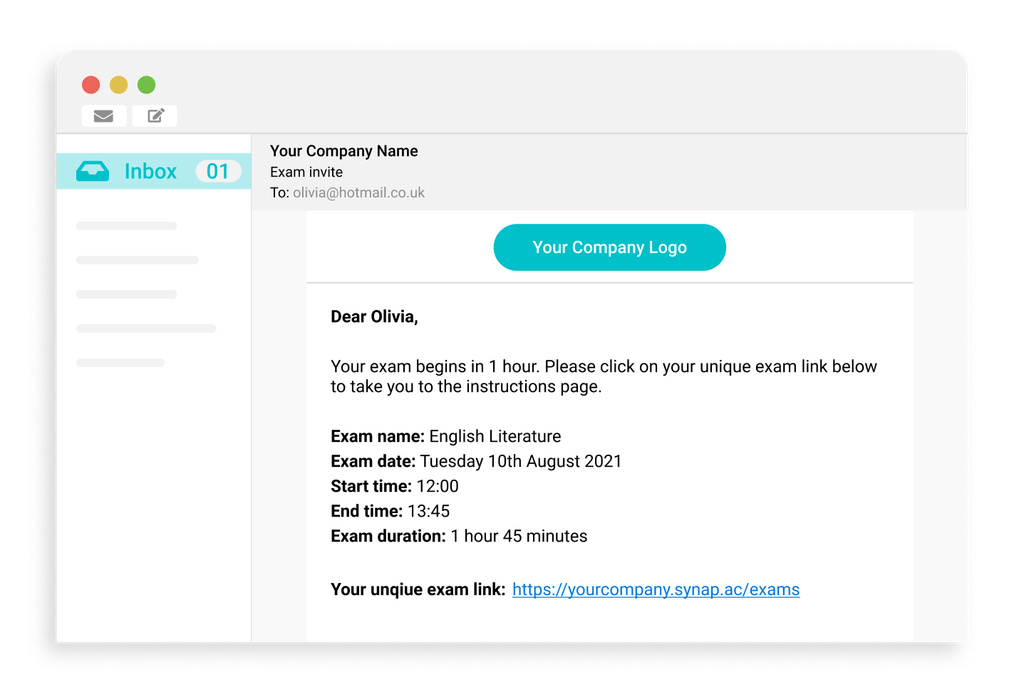1024x682 pixels.
Task: Open the unique exam link
Action: point(655,589)
